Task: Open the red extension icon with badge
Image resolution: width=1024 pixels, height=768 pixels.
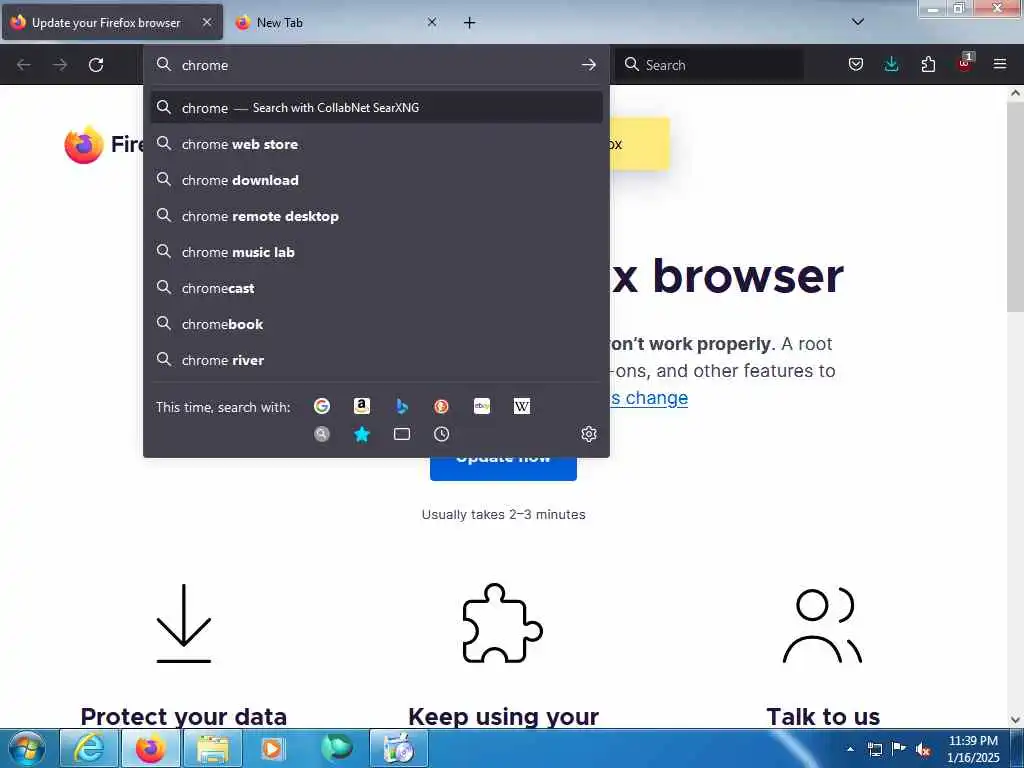Action: (965, 63)
